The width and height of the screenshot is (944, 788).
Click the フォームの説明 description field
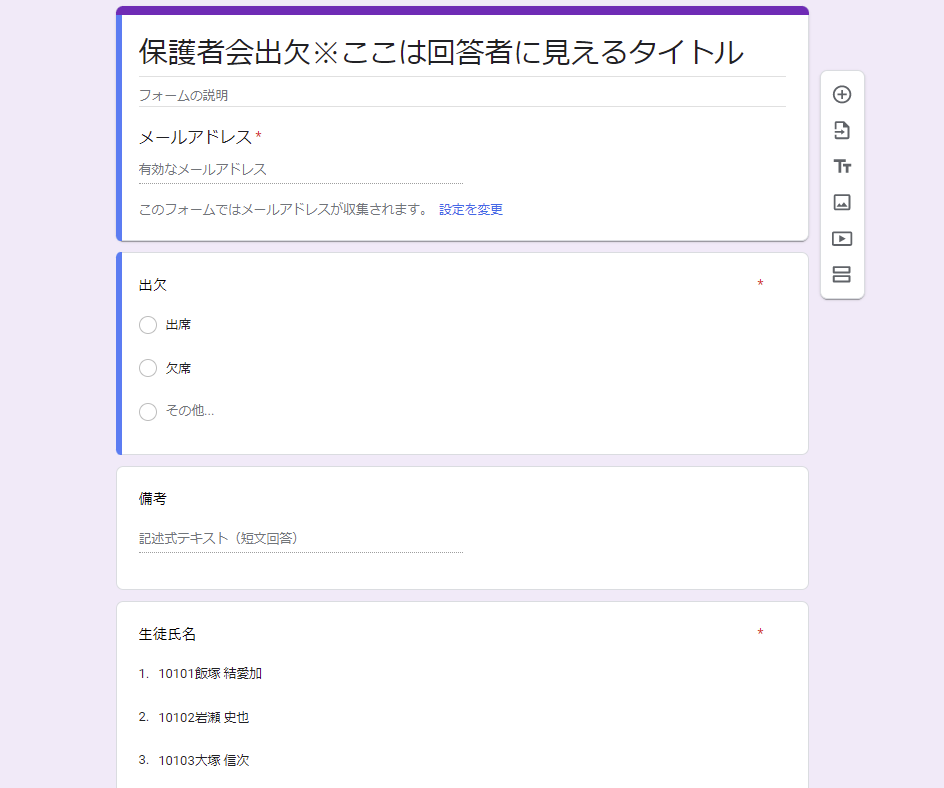[x=462, y=96]
